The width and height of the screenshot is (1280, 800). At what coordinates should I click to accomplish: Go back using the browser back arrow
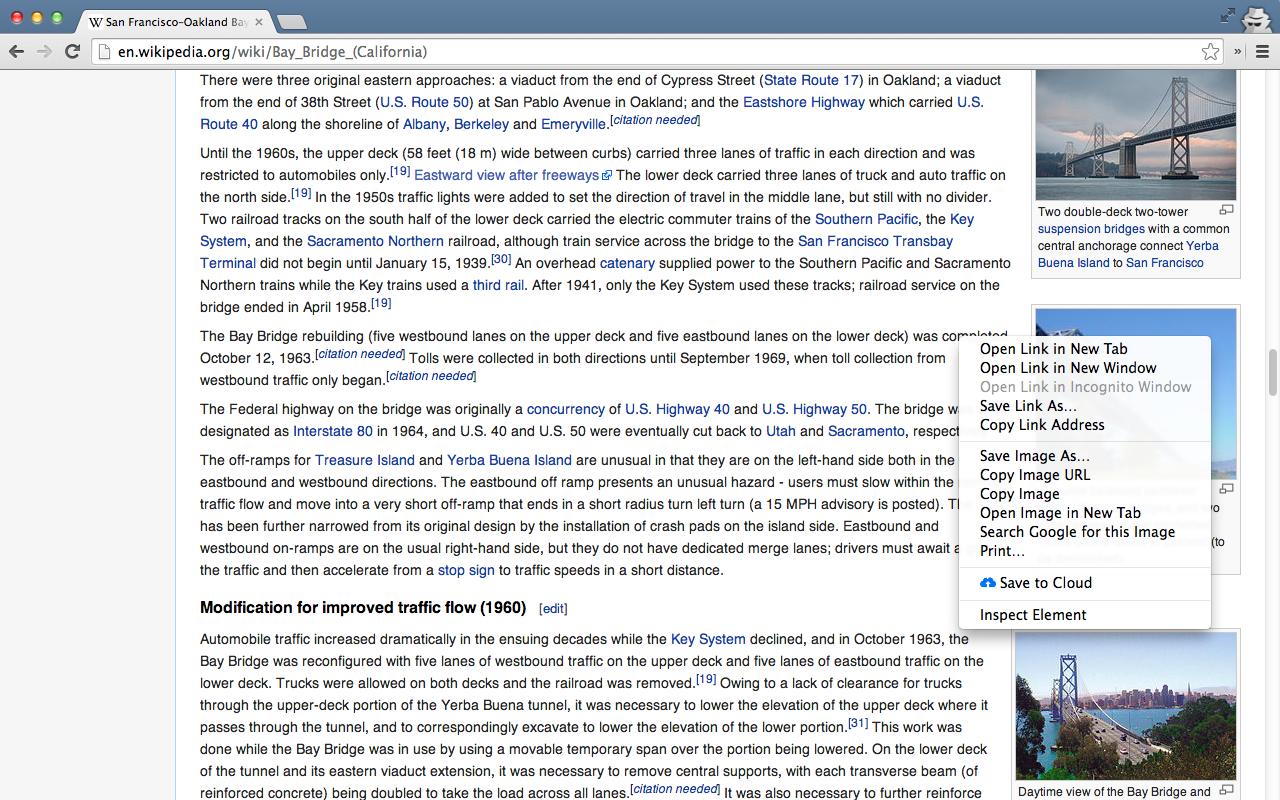17,52
